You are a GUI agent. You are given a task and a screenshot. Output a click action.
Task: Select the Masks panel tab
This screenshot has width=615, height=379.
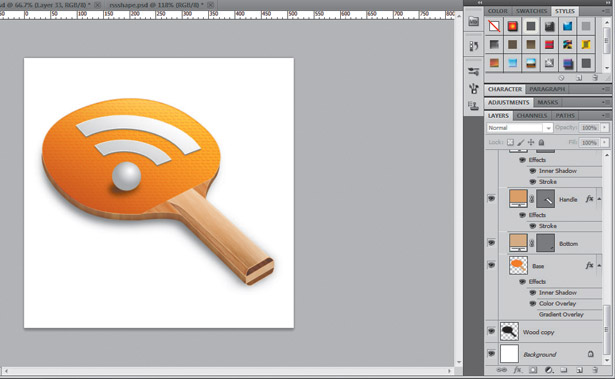click(548, 102)
